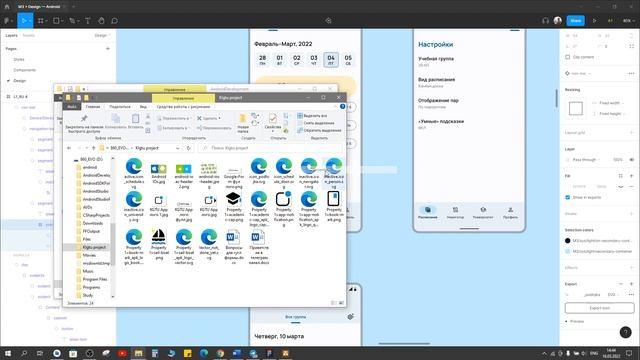The width and height of the screenshot is (640, 360).
Task: Click the blue Share button in Figma
Action: (x=576, y=20)
